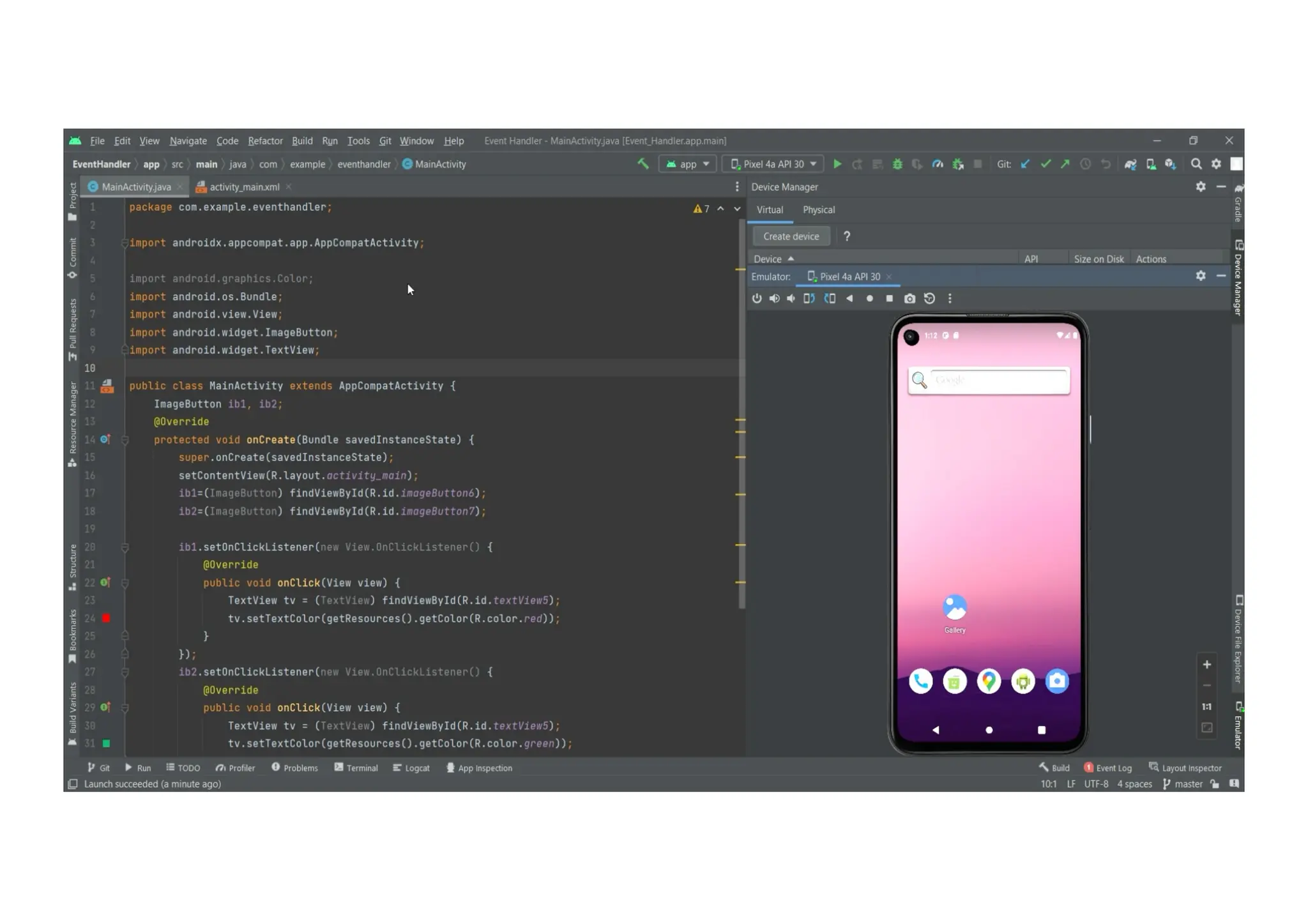Take emulator screenshot with camera icon
1308x924 pixels.
click(909, 298)
